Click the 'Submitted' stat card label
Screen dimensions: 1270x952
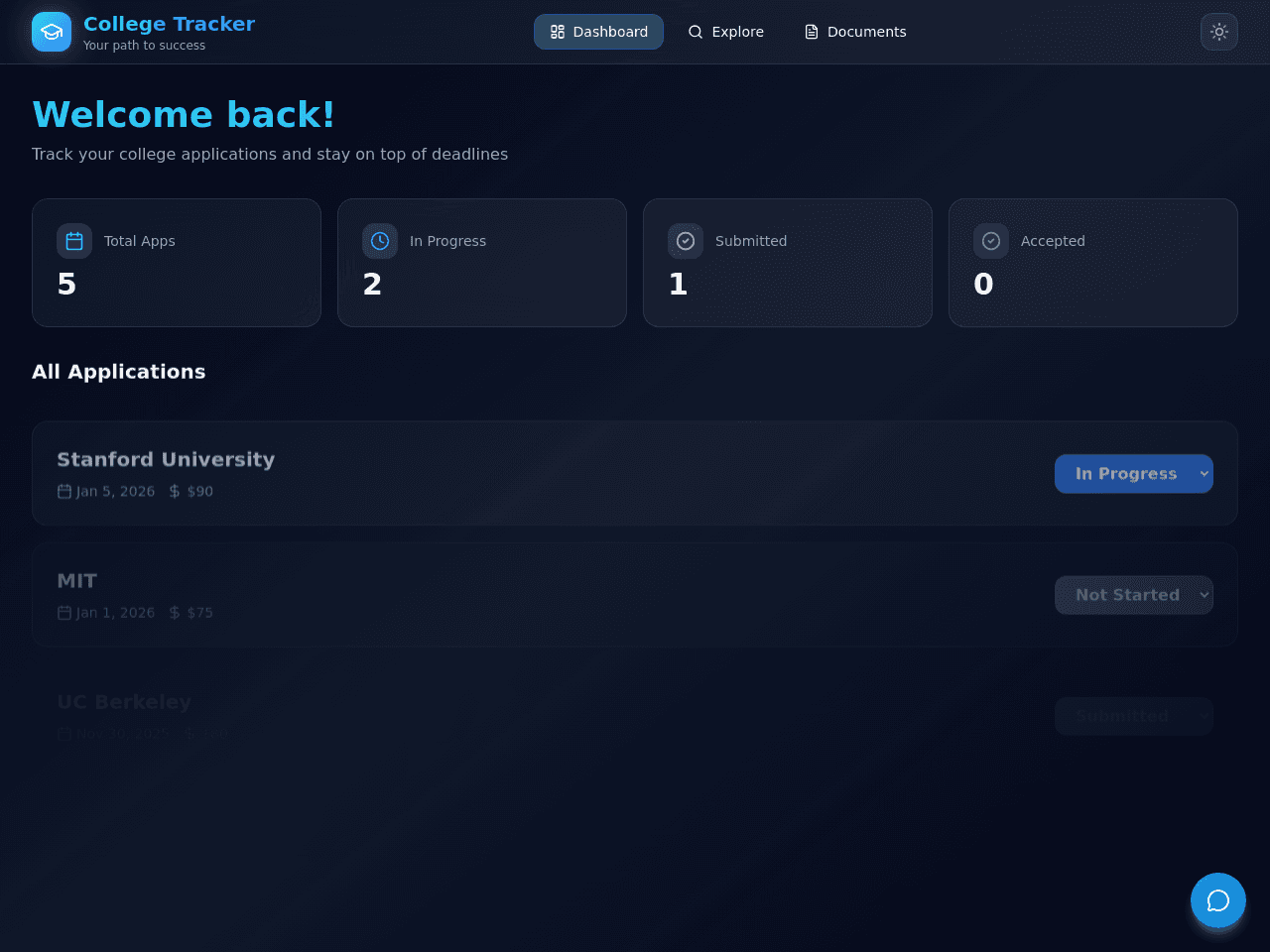751,241
